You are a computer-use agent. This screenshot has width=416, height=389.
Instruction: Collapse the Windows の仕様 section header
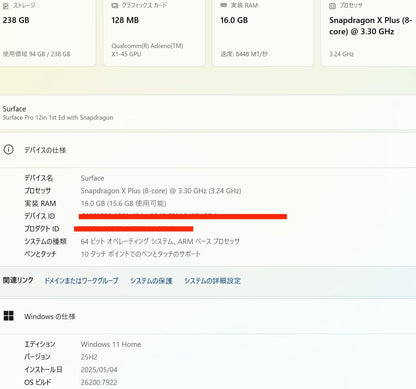208,316
